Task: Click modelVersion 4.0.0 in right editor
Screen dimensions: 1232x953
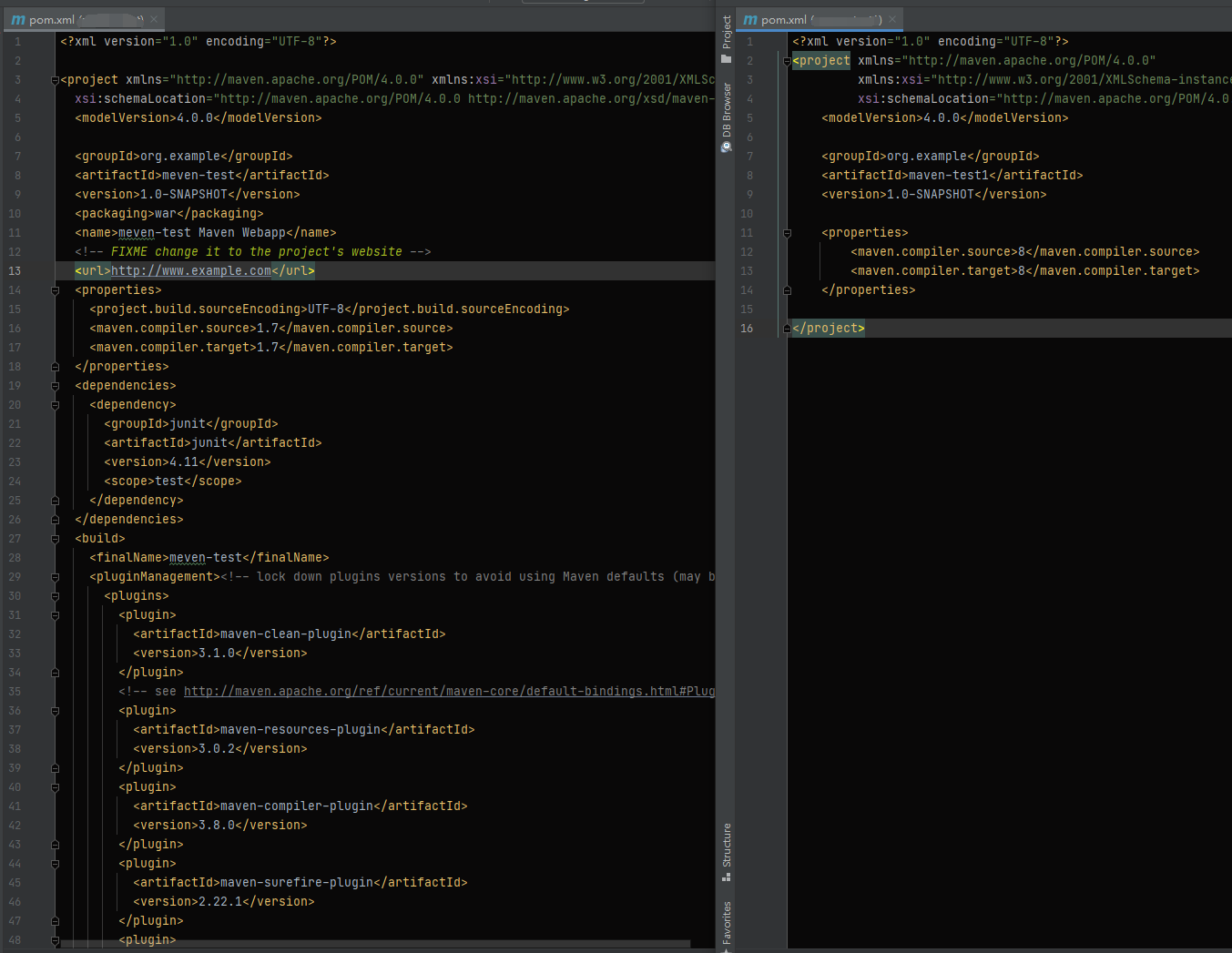Action: click(x=945, y=118)
